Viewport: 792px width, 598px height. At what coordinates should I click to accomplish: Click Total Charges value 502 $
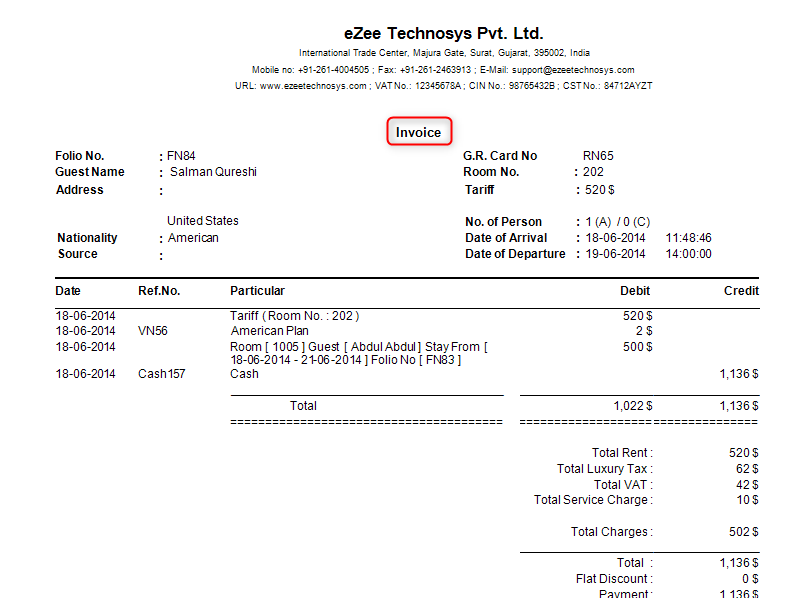pyautogui.click(x=744, y=532)
